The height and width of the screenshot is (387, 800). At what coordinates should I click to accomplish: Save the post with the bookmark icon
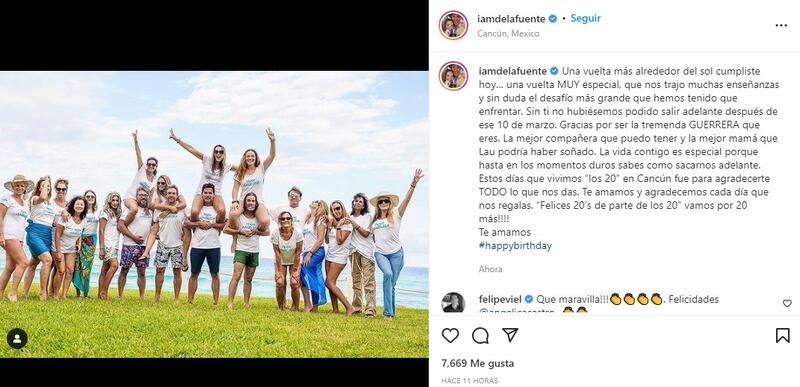(782, 335)
